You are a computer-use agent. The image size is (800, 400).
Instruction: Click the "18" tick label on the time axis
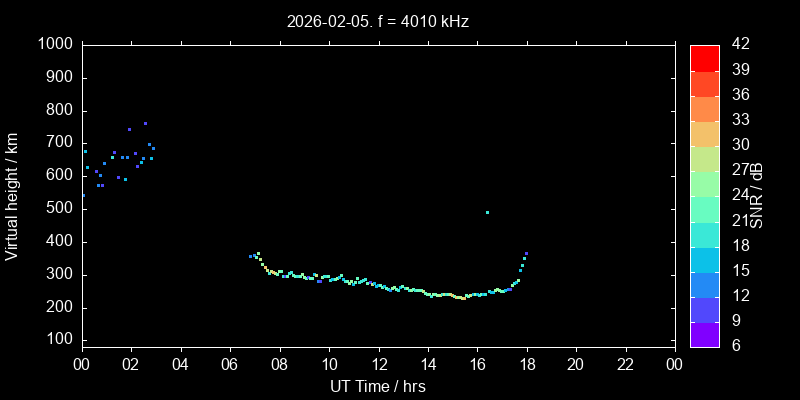pyautogui.click(x=526, y=364)
